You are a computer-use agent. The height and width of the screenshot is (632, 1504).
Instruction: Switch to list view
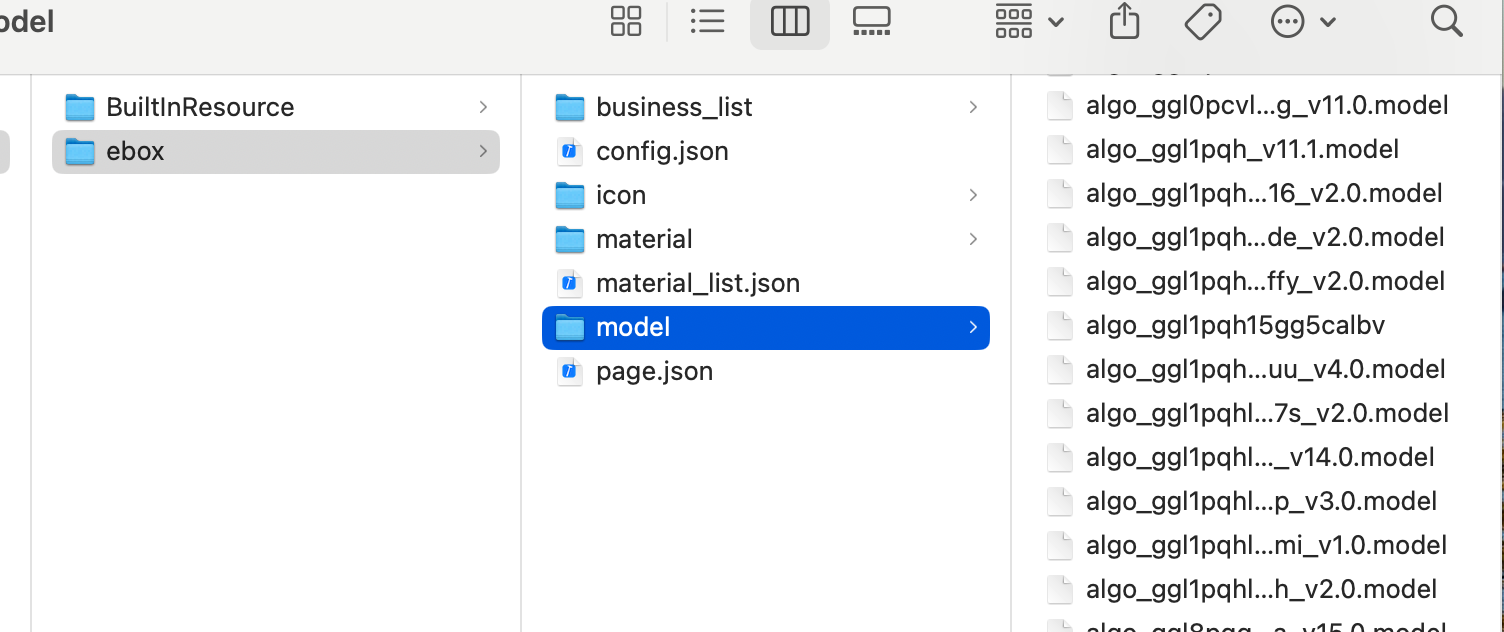pyautogui.click(x=708, y=21)
